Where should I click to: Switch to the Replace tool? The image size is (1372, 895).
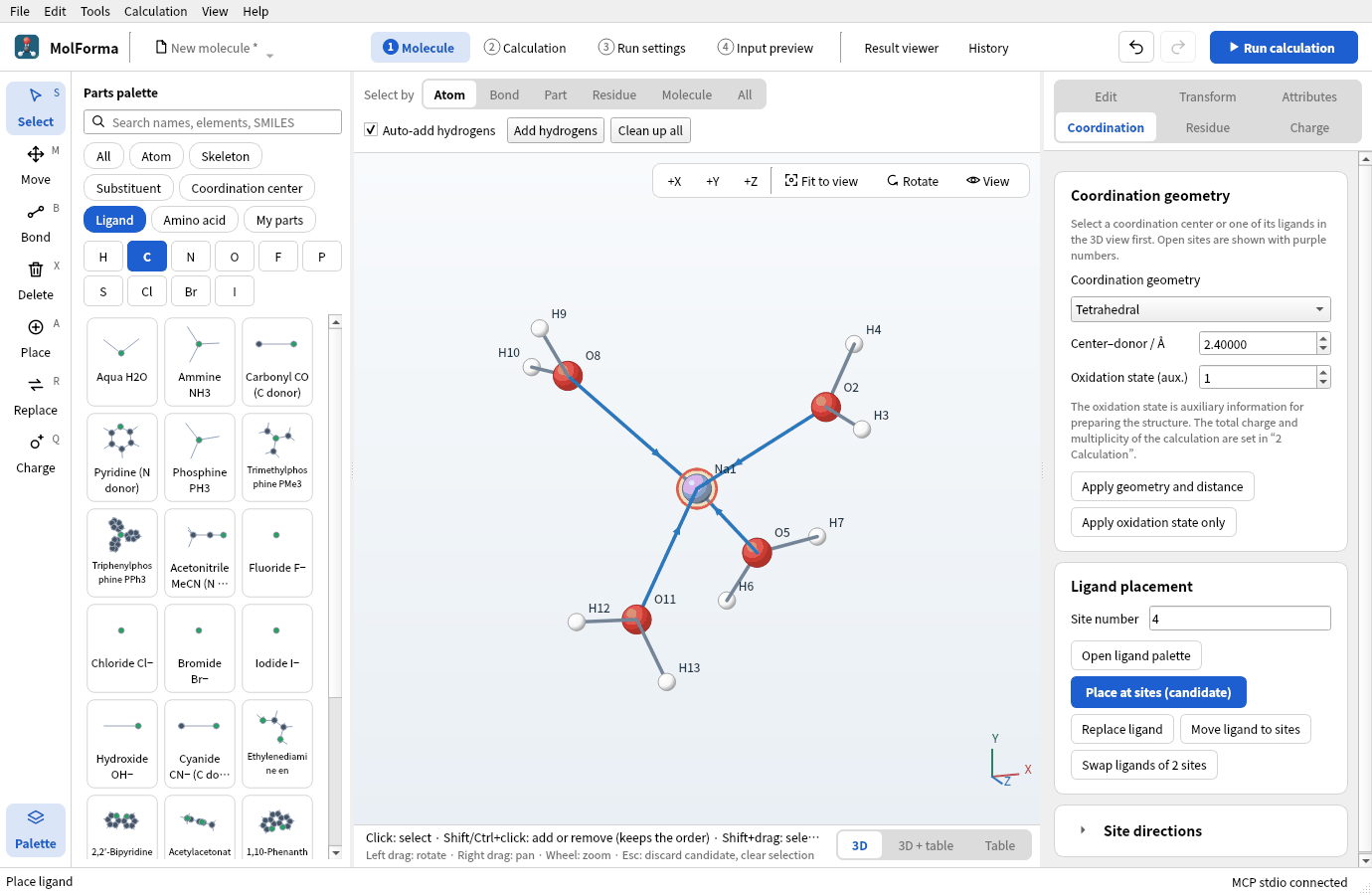tap(36, 396)
